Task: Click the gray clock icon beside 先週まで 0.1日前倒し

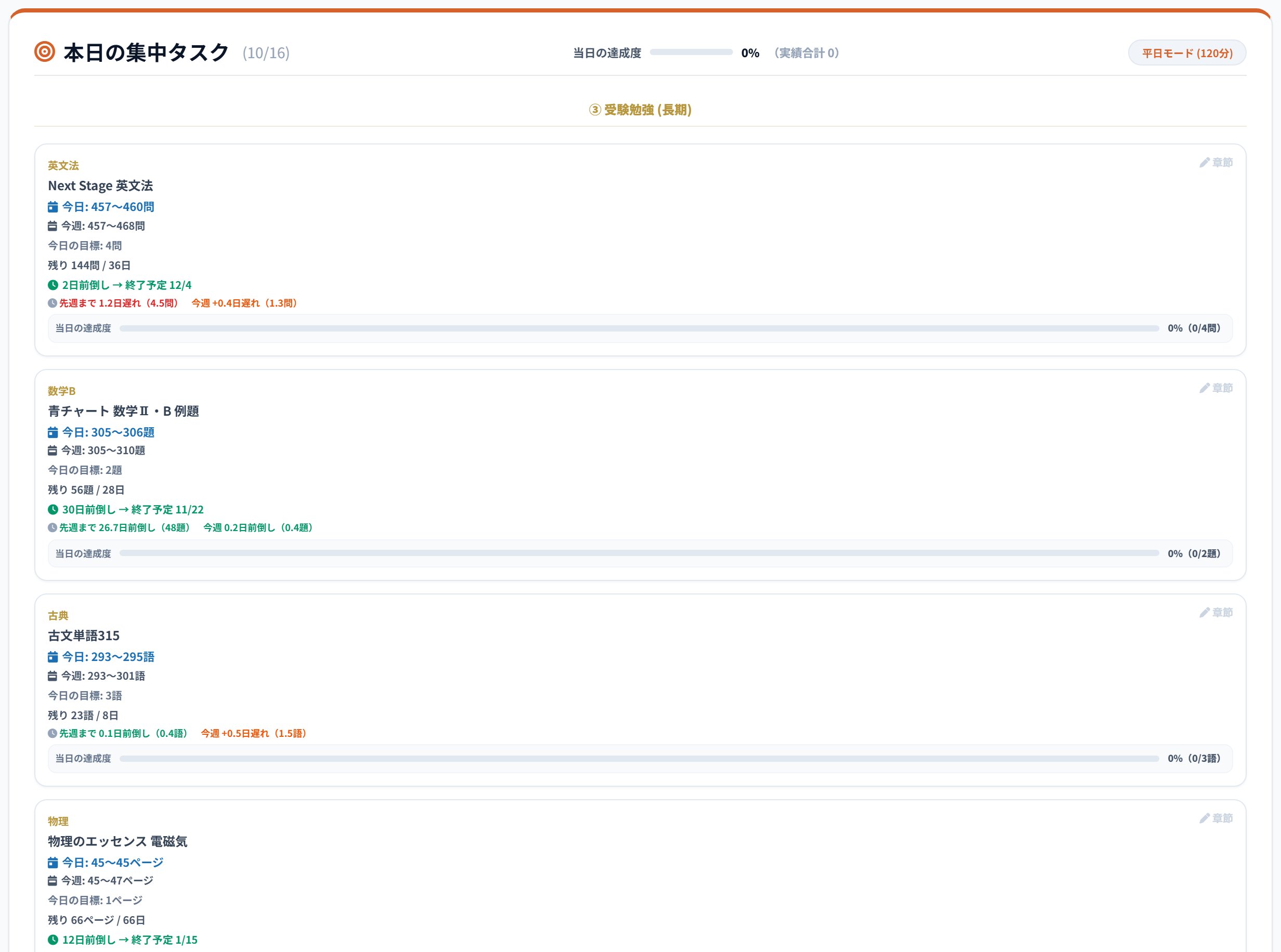Action: tap(52, 733)
